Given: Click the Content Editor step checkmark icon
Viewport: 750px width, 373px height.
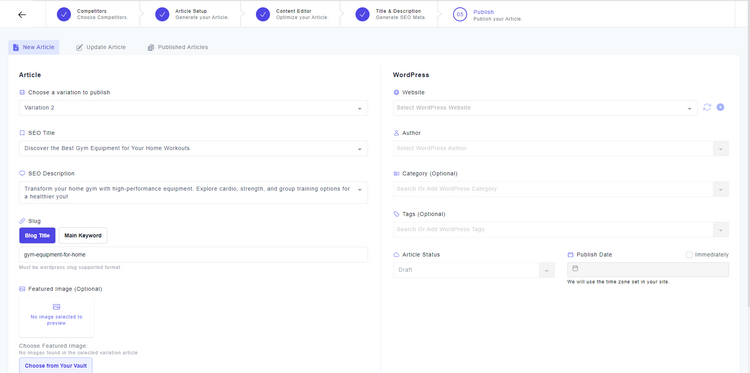Looking at the screenshot, I should click(263, 14).
